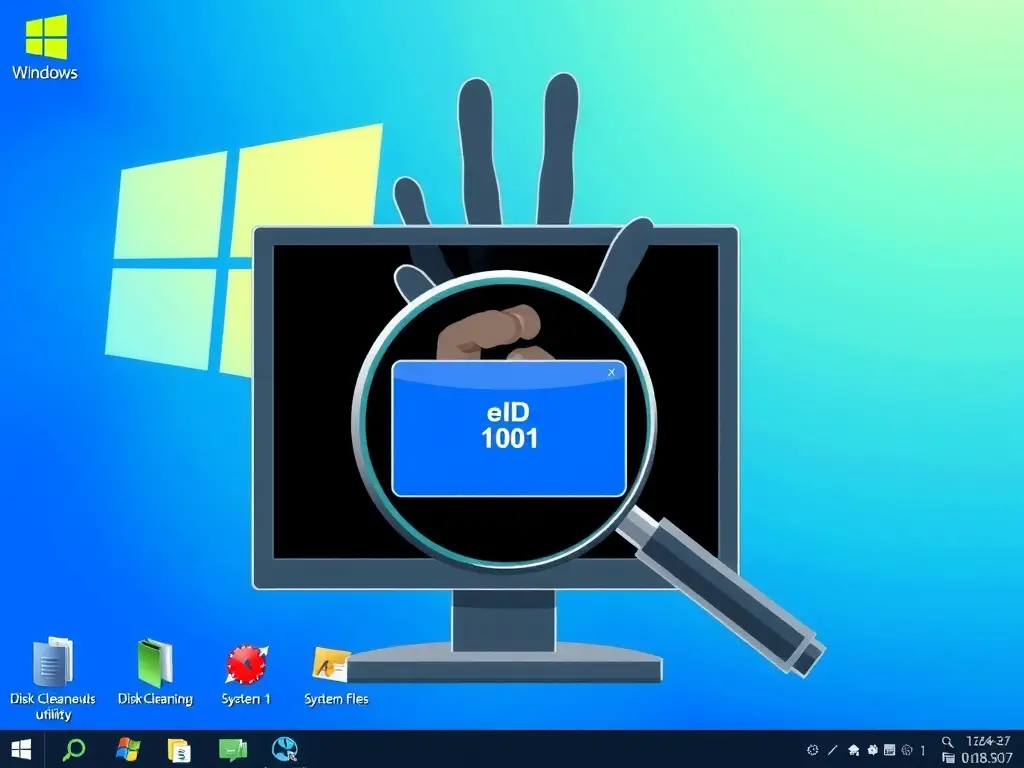Close the blue eID 1001 dialog
Screen dimensions: 1024x768
click(611, 372)
